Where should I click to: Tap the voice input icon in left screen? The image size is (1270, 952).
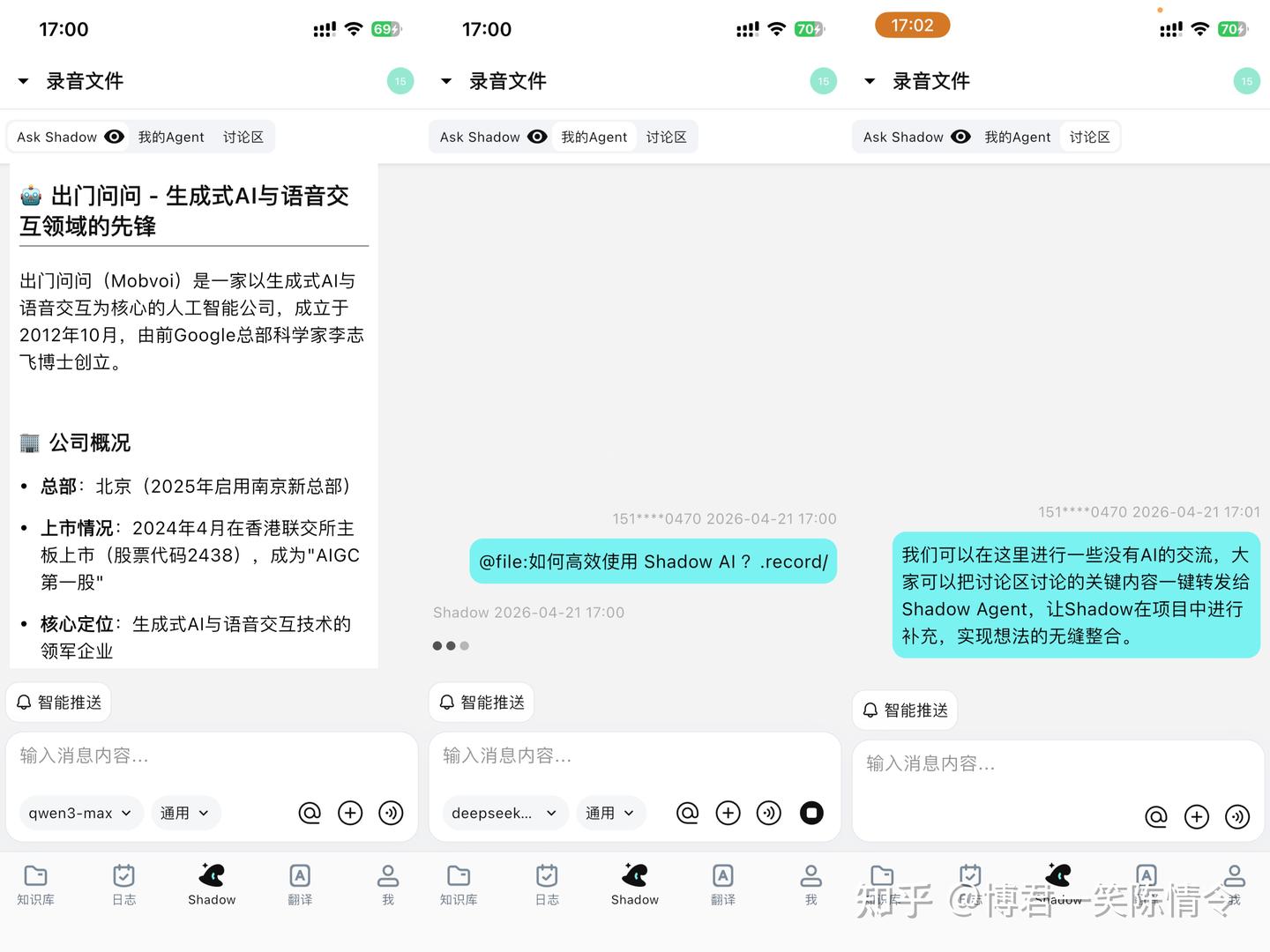[391, 813]
